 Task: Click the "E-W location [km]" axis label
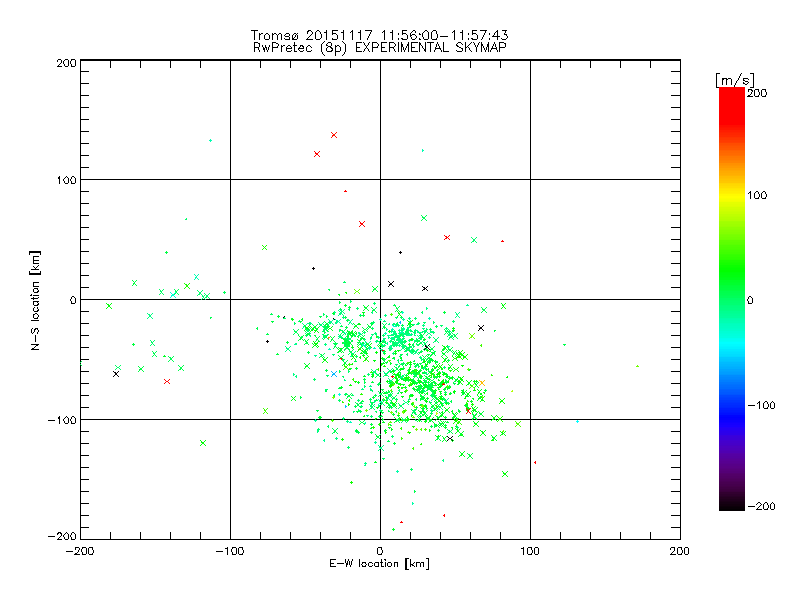point(379,564)
